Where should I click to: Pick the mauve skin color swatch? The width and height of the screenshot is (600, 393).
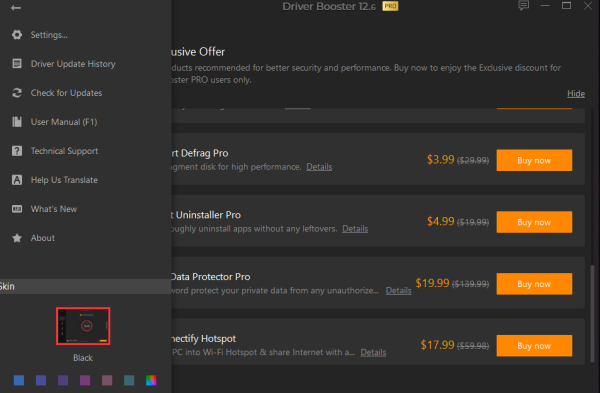coord(107,380)
